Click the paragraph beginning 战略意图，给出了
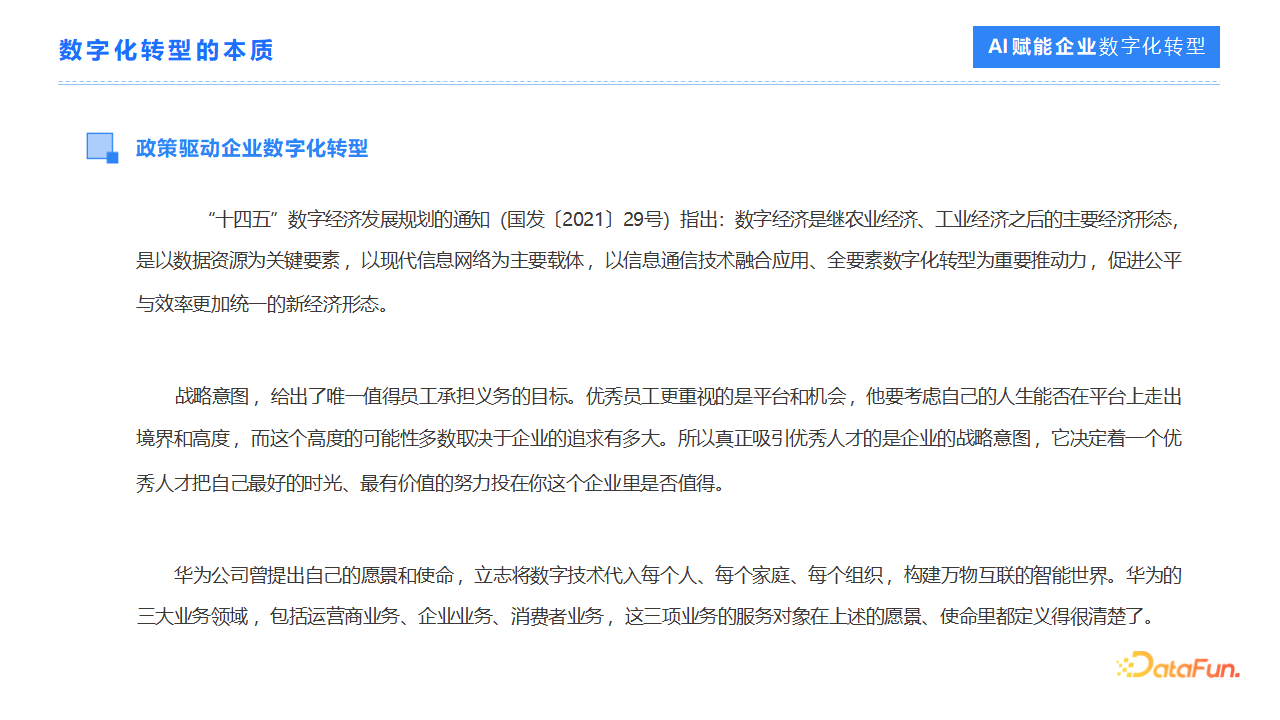This screenshot has height=720, width=1280. point(659,439)
